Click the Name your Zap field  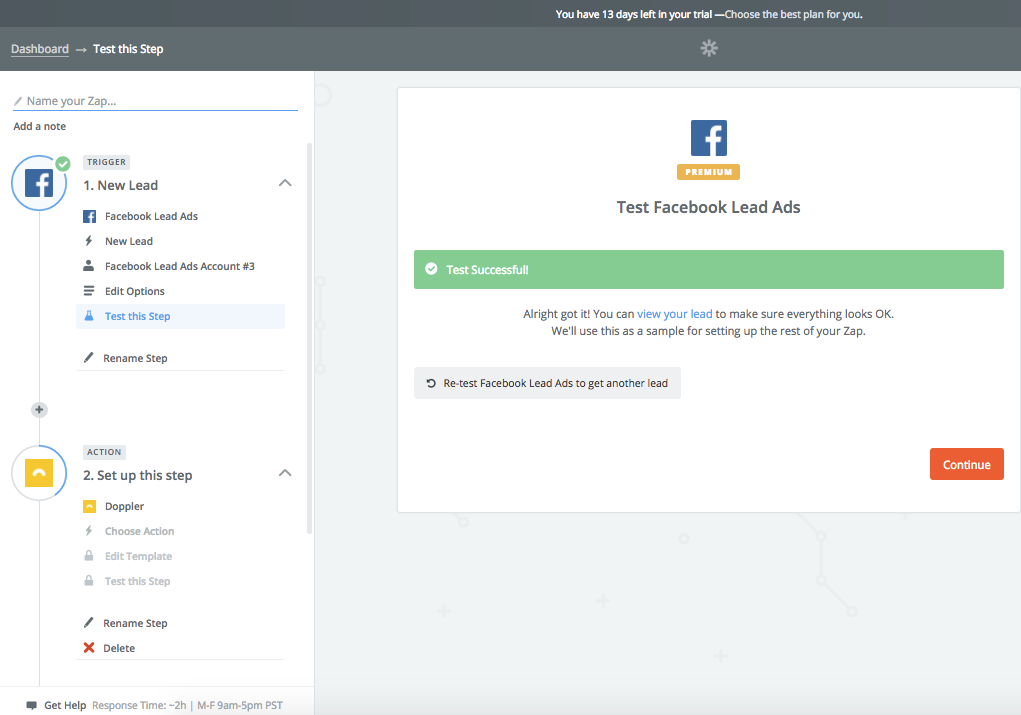coord(155,101)
